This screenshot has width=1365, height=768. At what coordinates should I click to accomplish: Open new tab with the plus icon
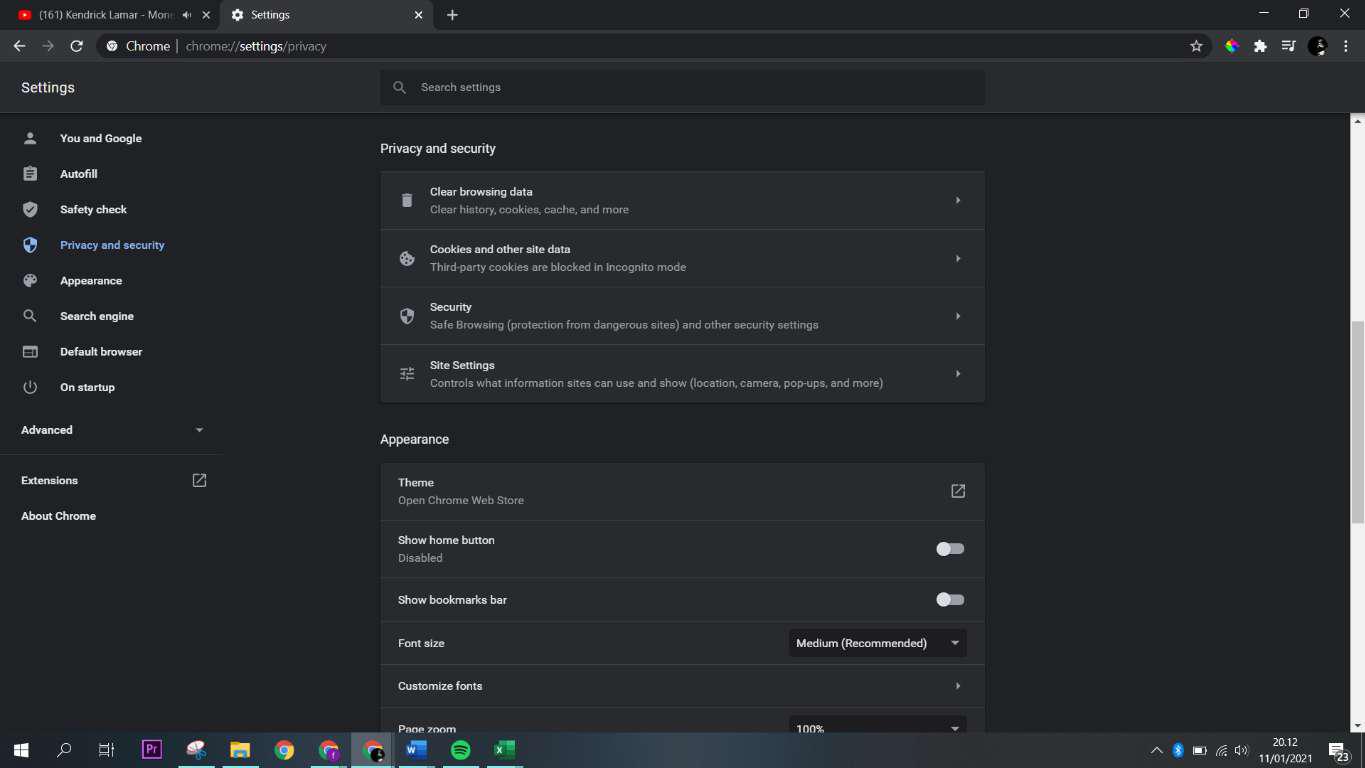452,15
